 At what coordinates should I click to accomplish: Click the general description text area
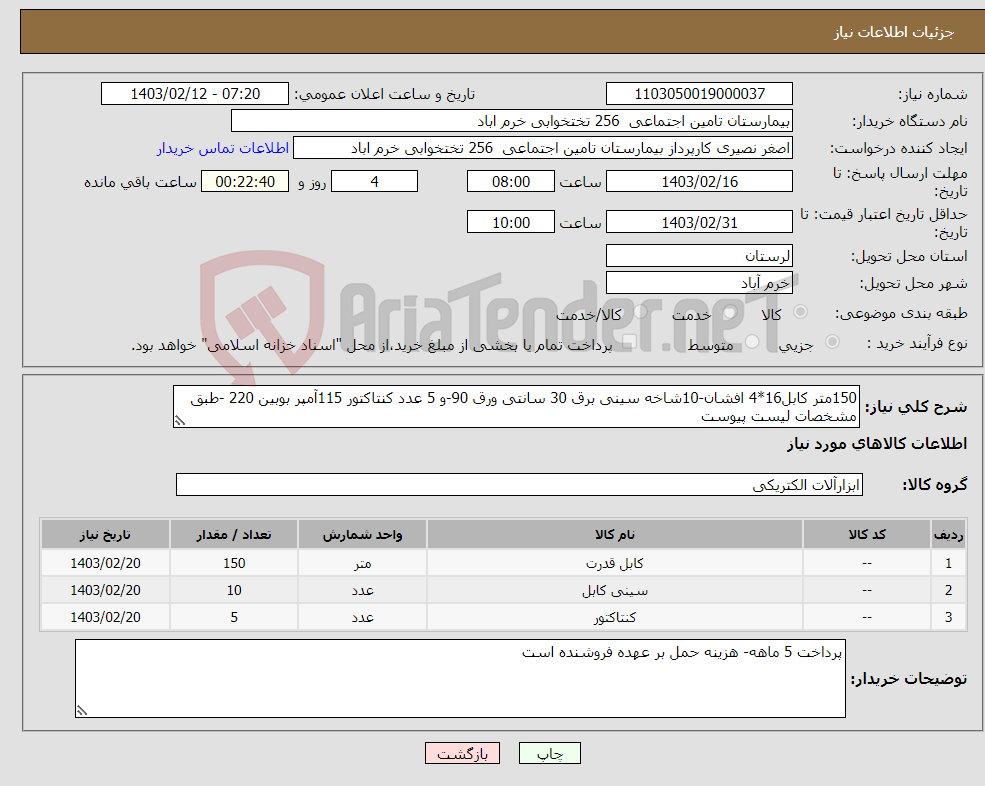516,407
